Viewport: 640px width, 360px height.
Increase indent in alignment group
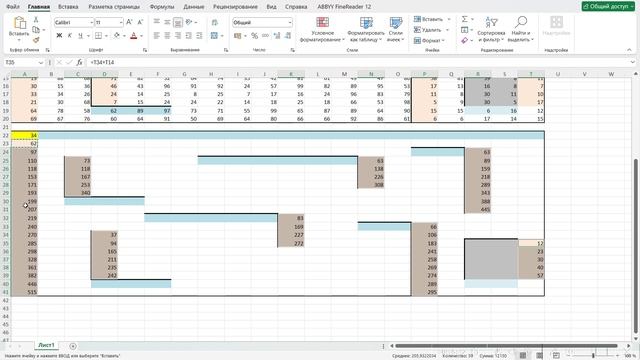click(x=199, y=36)
